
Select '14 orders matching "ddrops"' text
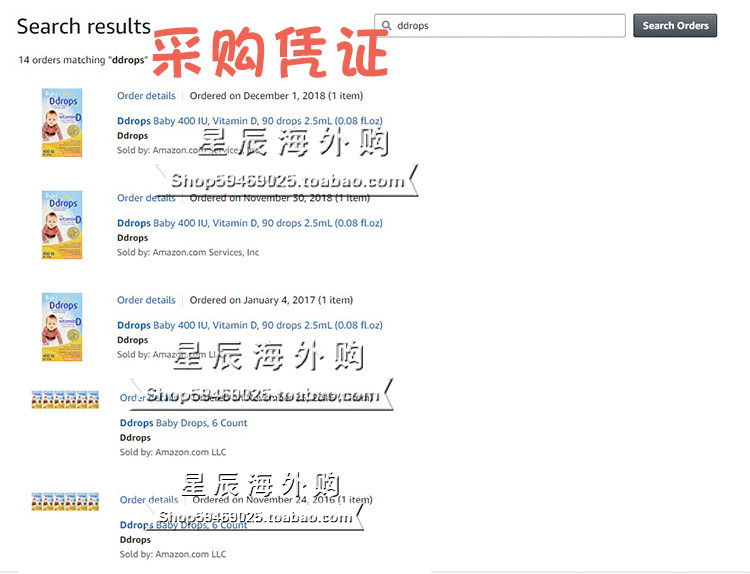coord(83,60)
